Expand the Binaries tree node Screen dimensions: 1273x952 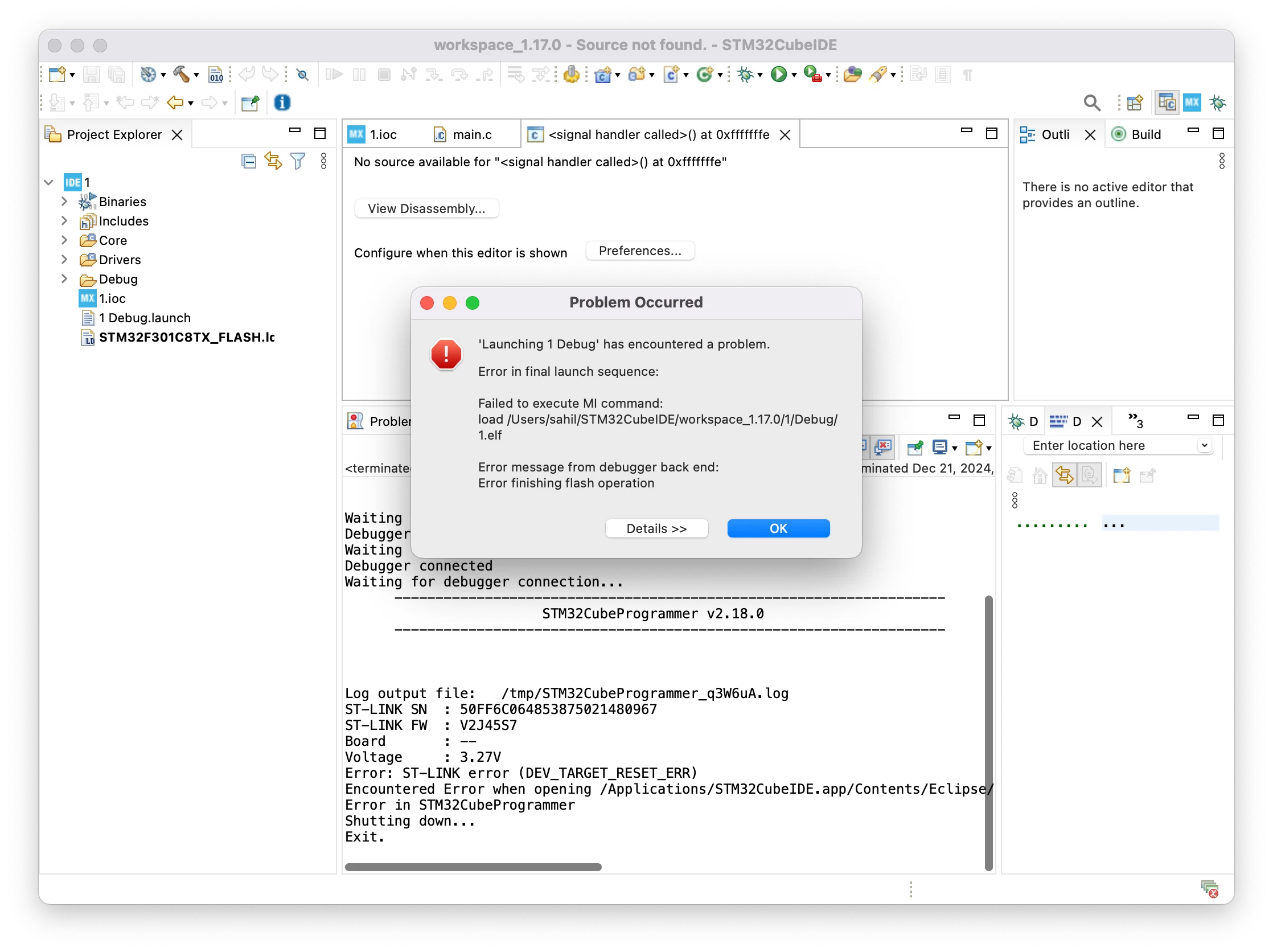pyautogui.click(x=64, y=202)
